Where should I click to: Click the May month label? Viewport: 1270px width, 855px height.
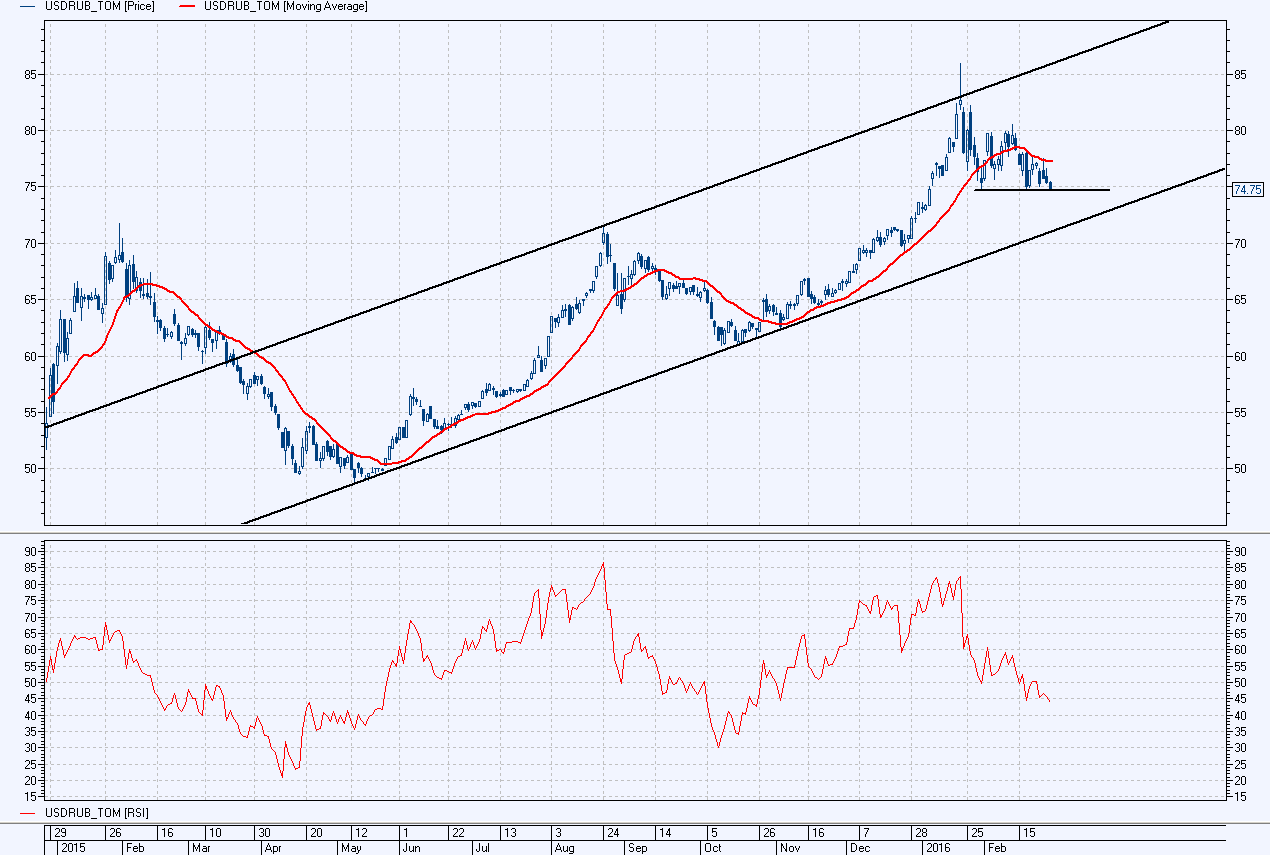click(x=351, y=847)
